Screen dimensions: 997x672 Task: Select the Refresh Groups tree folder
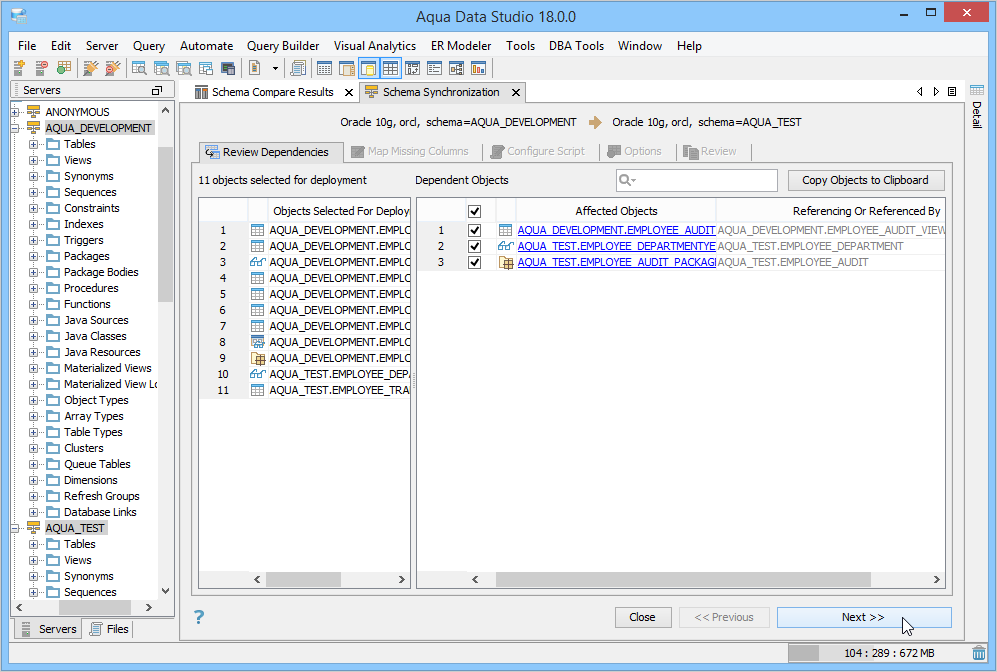point(102,497)
